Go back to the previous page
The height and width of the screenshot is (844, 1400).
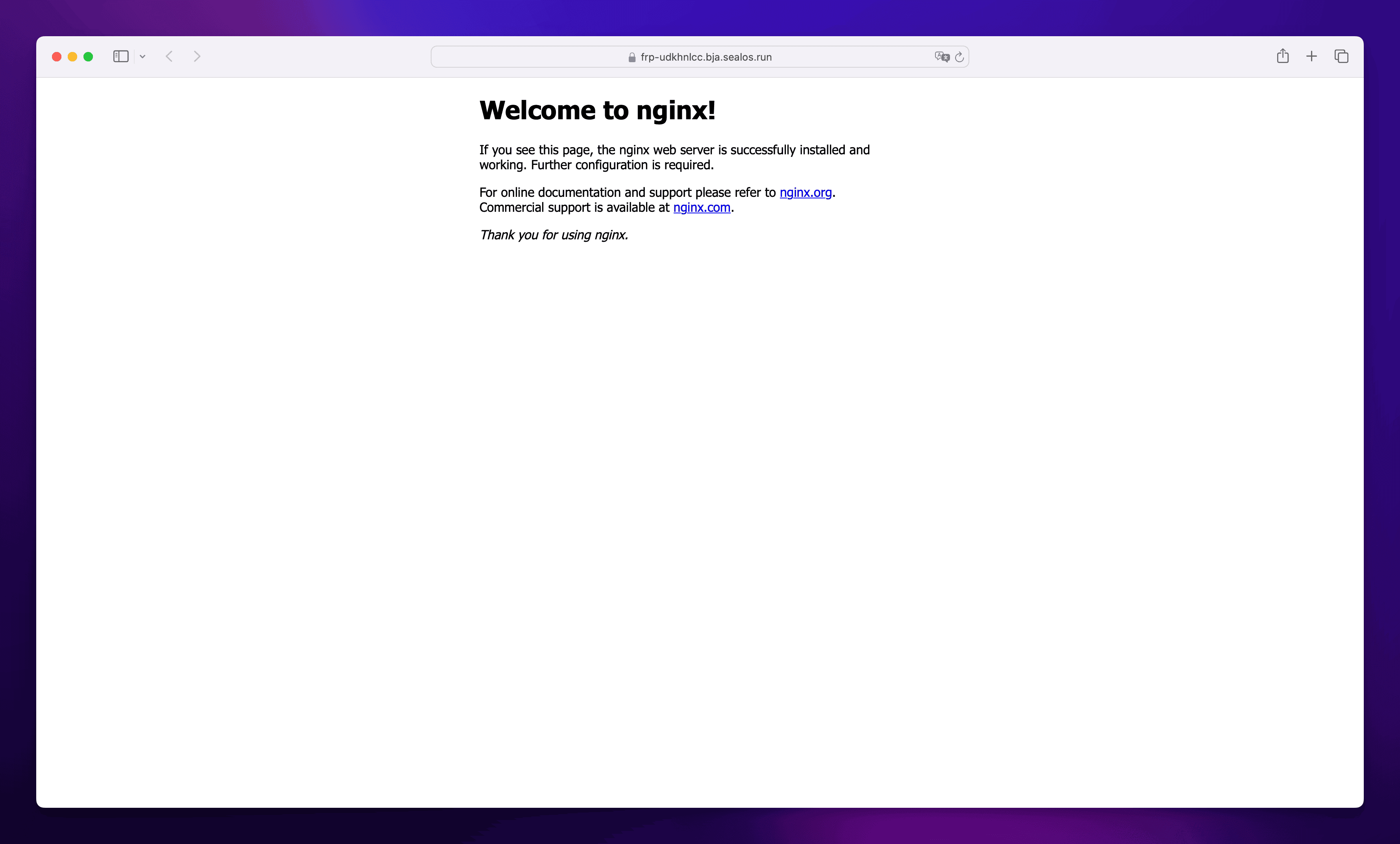(x=169, y=56)
